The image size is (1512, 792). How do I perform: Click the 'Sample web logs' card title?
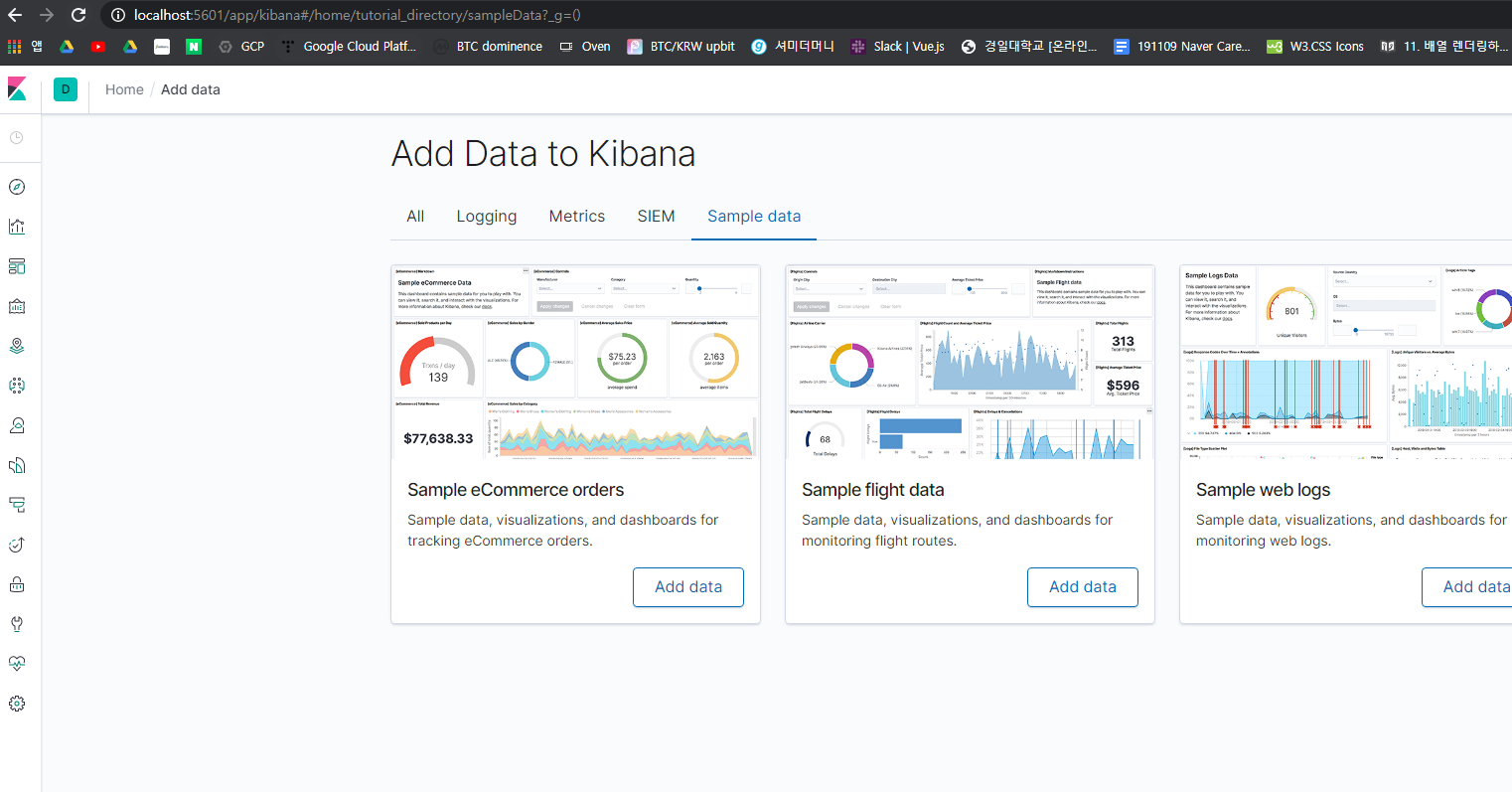[1263, 490]
